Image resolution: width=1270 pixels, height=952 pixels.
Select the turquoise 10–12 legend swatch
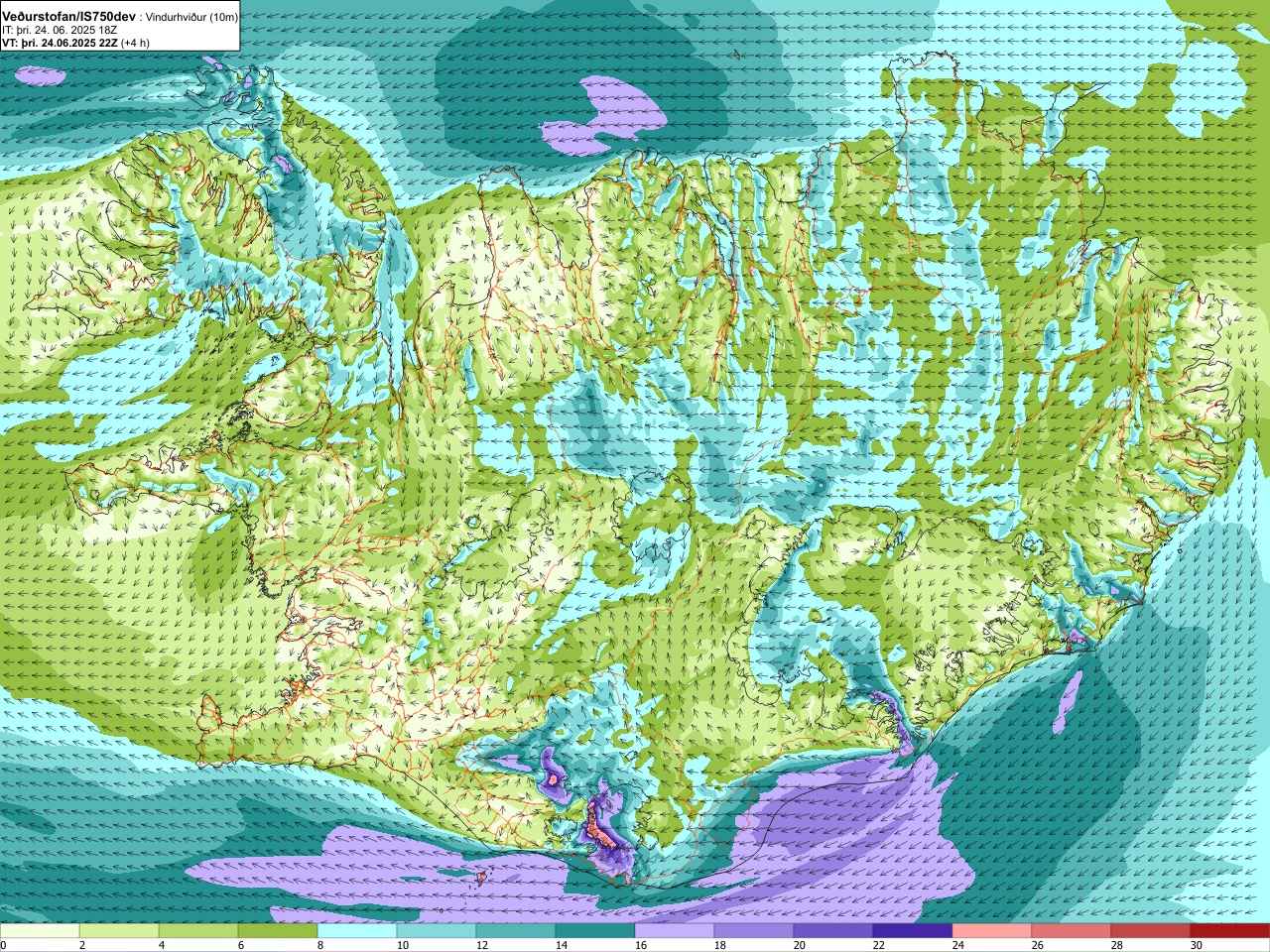coord(437,931)
